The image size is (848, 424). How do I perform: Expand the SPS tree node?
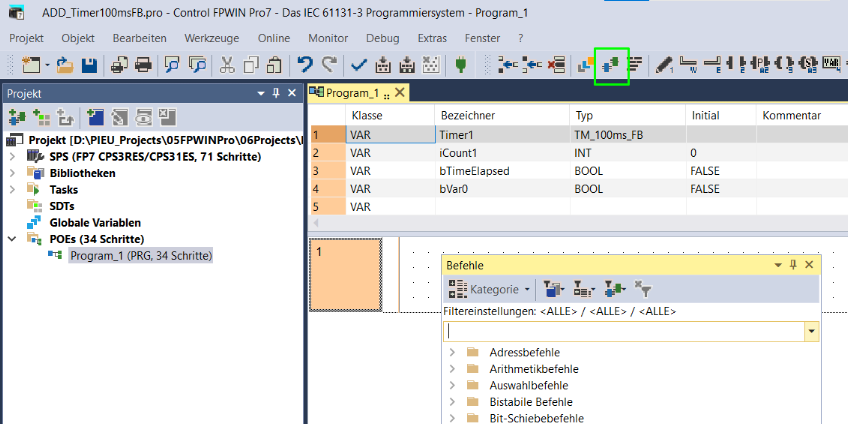click(x=12, y=157)
